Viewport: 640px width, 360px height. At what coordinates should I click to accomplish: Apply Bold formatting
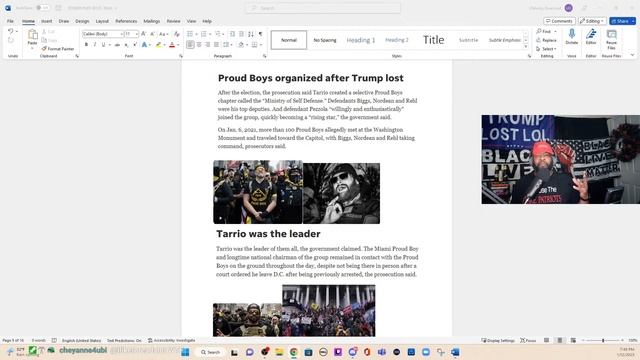[86, 44]
